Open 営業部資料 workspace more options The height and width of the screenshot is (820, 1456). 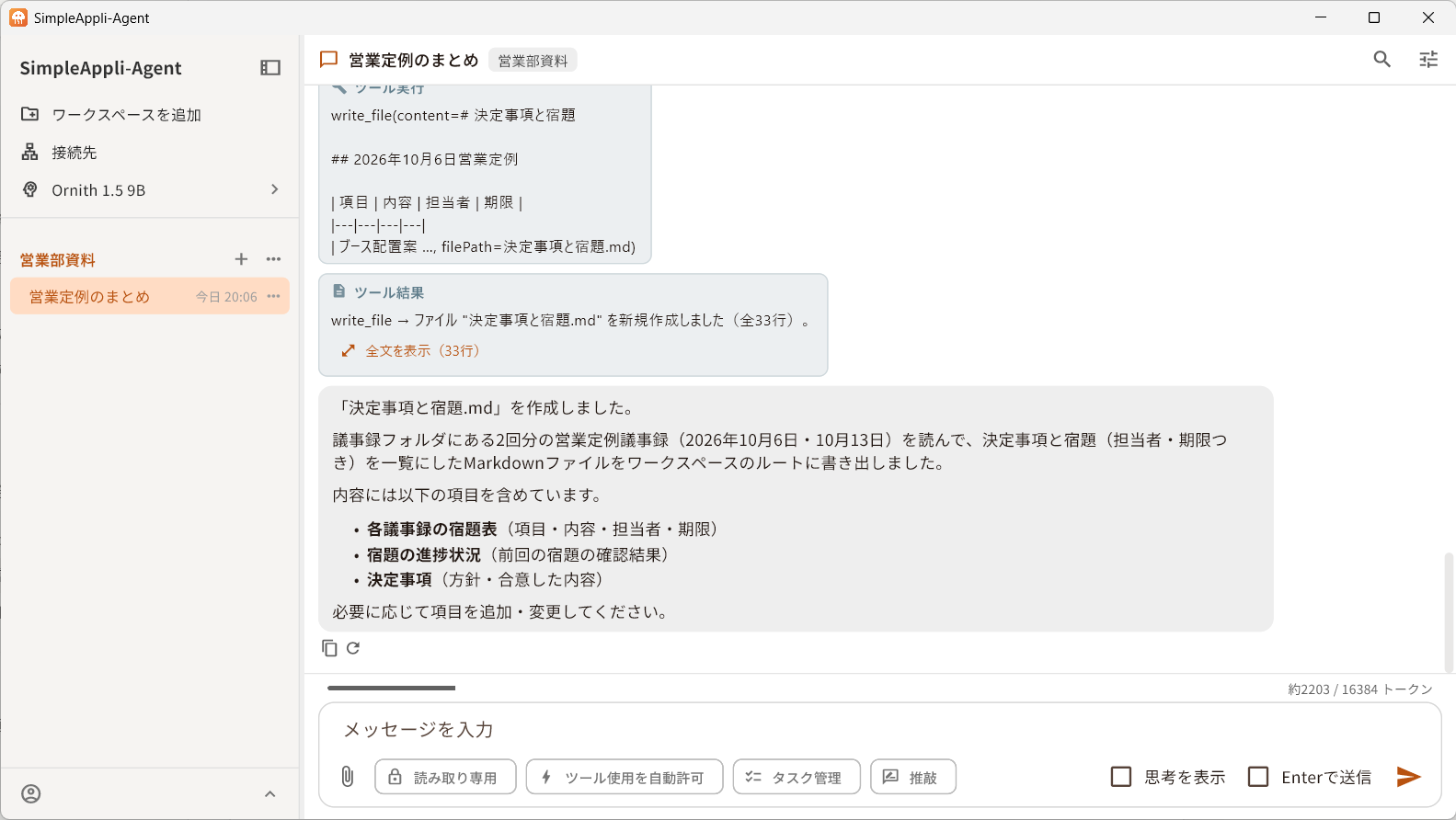click(273, 259)
